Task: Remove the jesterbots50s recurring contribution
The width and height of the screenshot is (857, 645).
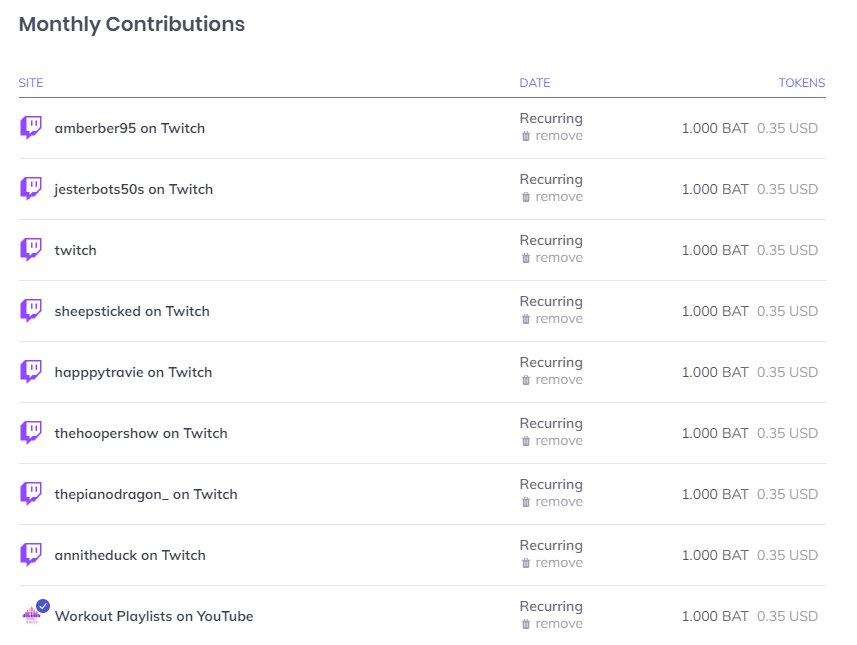Action: click(552, 197)
